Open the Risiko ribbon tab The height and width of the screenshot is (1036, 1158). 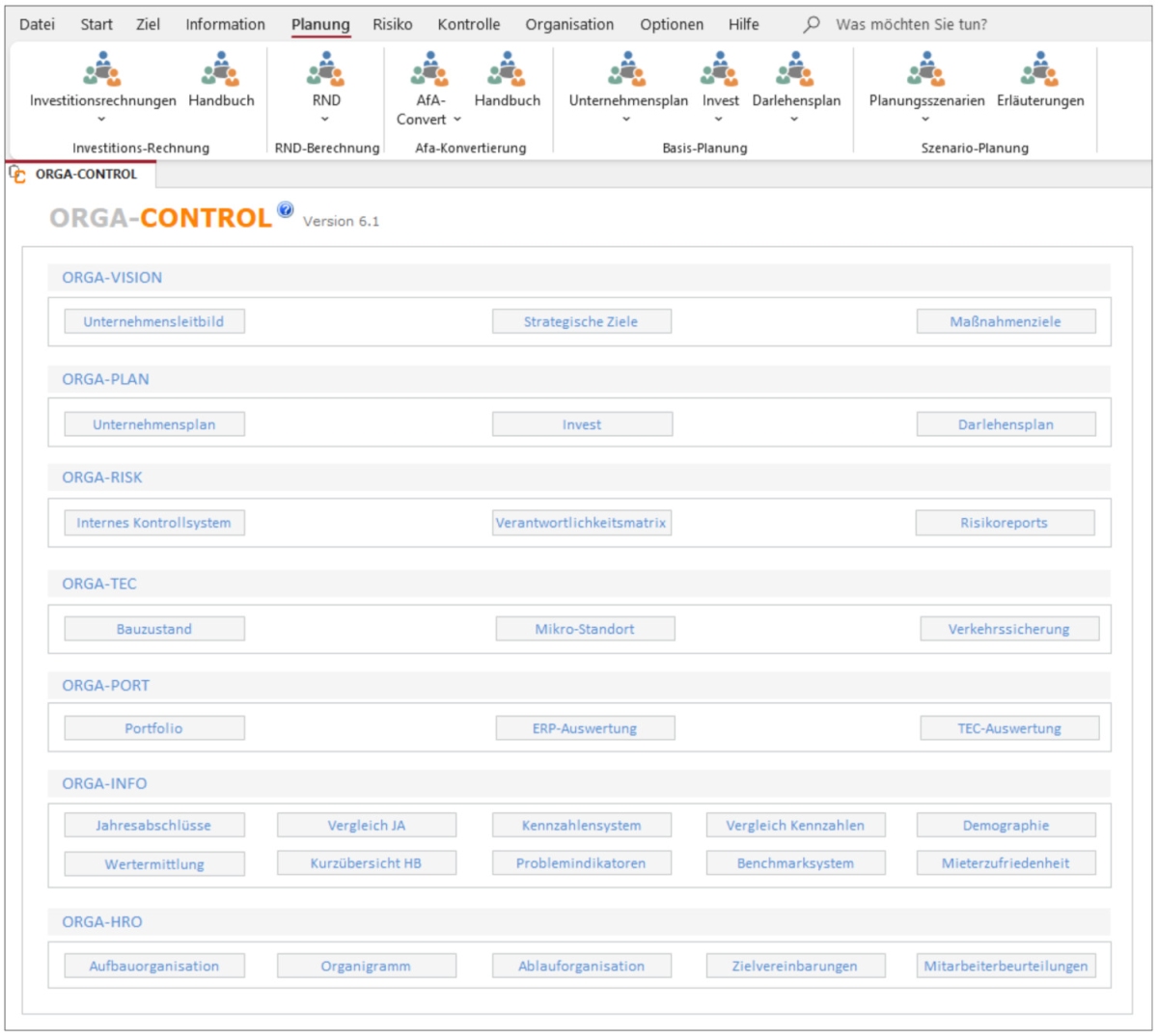point(392,24)
